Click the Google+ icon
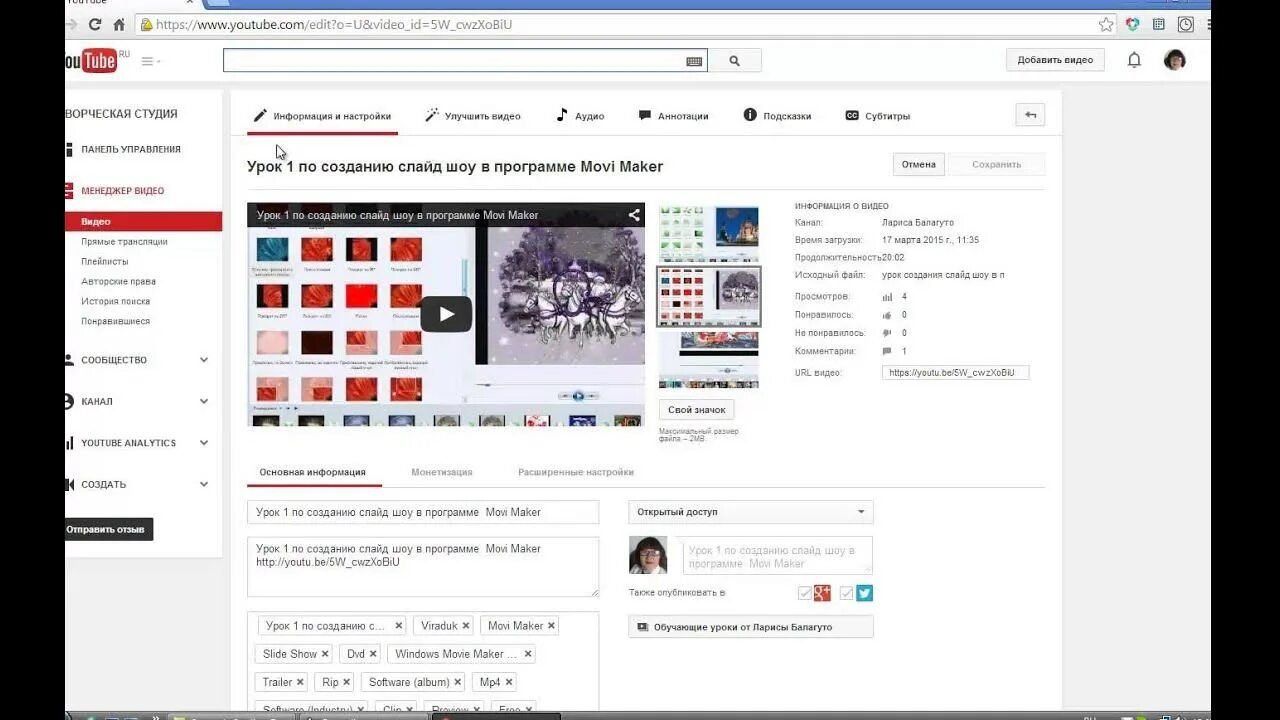The image size is (1280, 720). point(822,593)
